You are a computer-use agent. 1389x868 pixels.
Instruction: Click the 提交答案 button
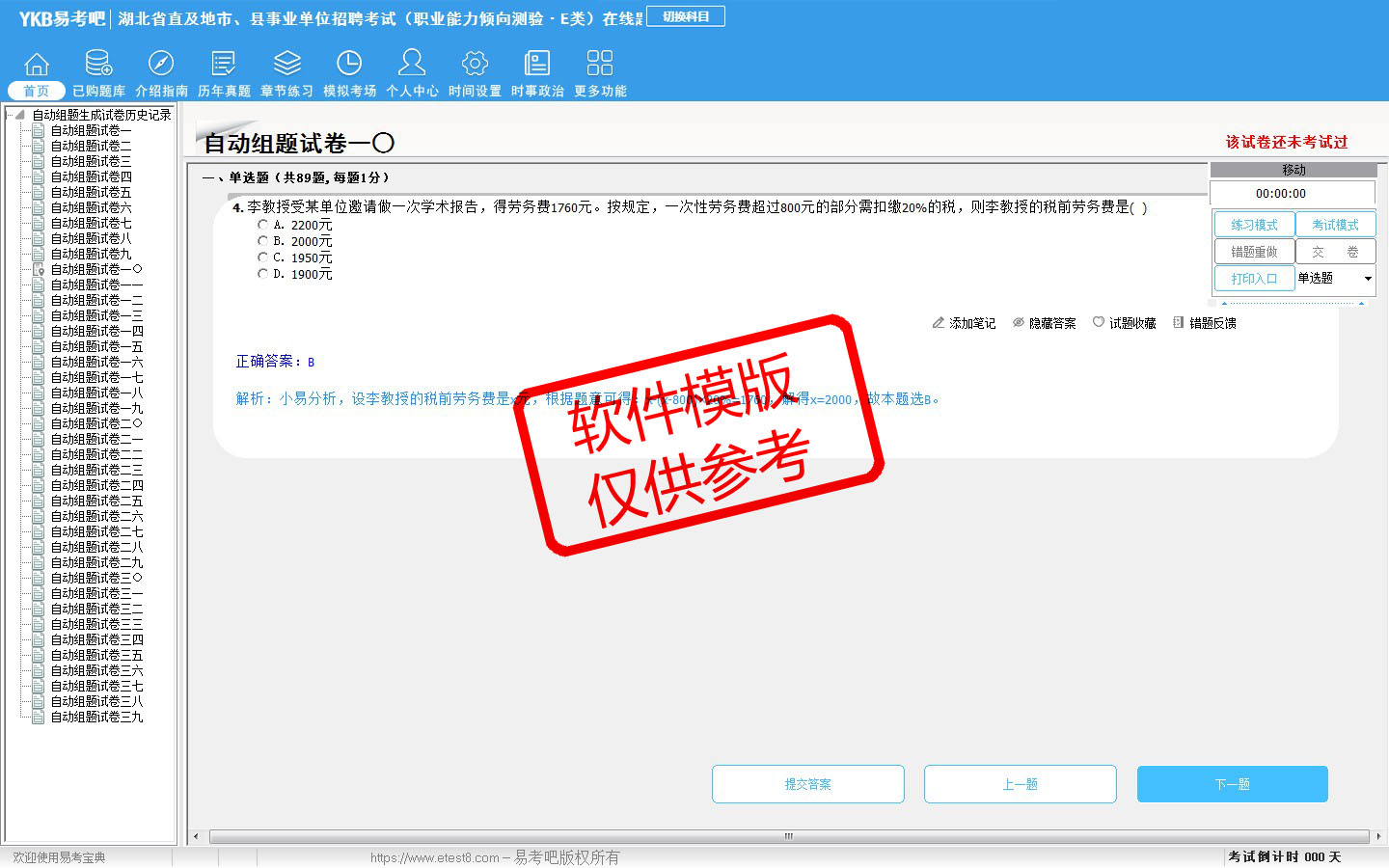(x=807, y=784)
